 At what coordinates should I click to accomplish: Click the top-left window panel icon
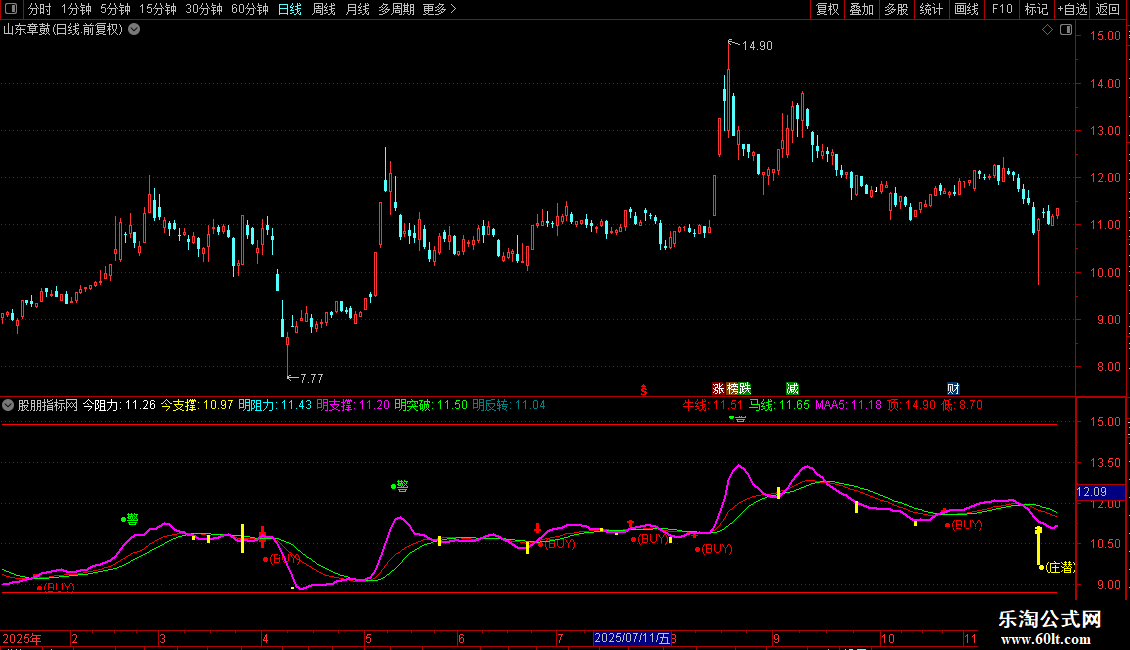[10, 10]
